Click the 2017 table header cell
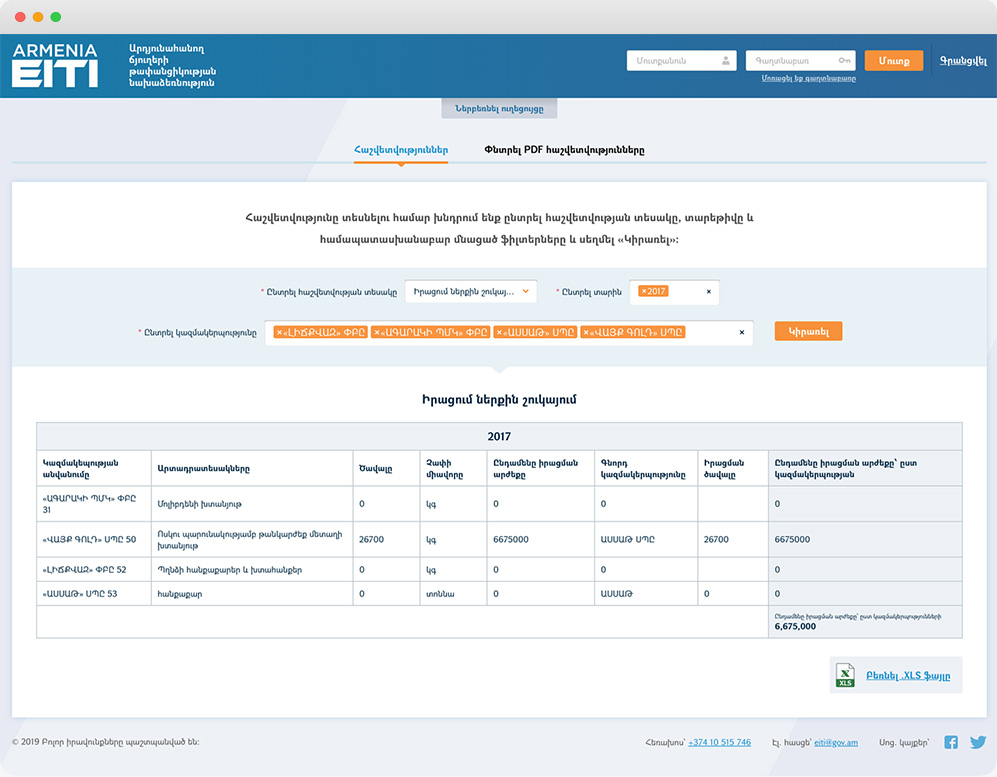 (x=499, y=436)
